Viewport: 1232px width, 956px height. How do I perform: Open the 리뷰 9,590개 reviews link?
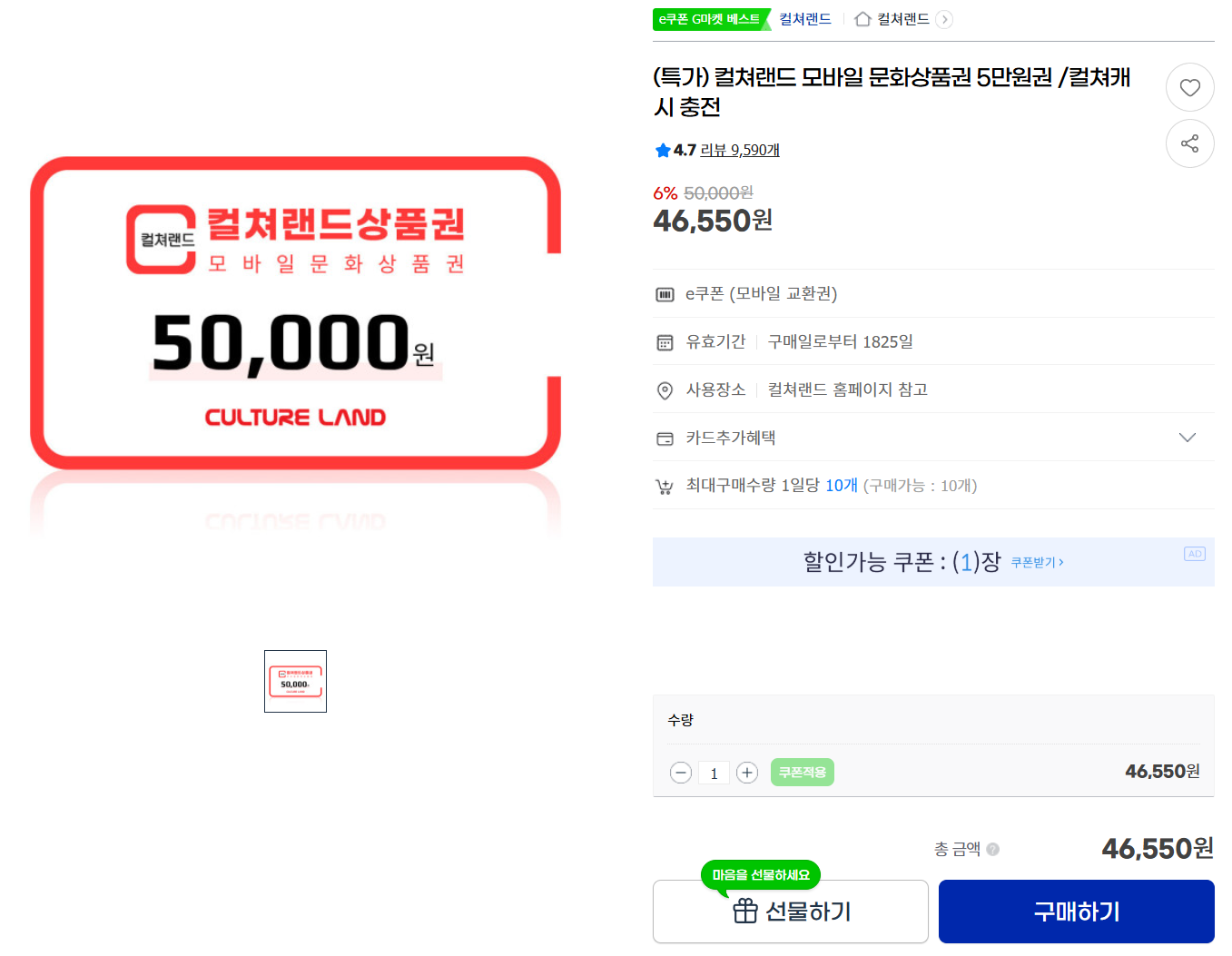(740, 150)
